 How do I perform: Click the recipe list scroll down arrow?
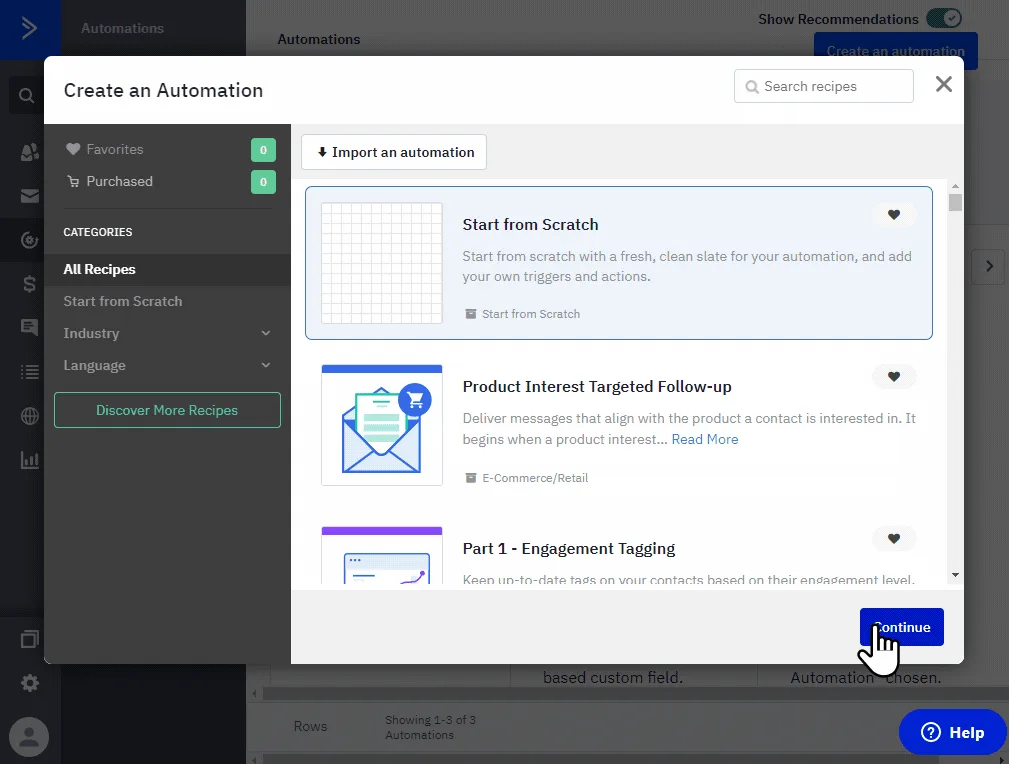[x=955, y=575]
